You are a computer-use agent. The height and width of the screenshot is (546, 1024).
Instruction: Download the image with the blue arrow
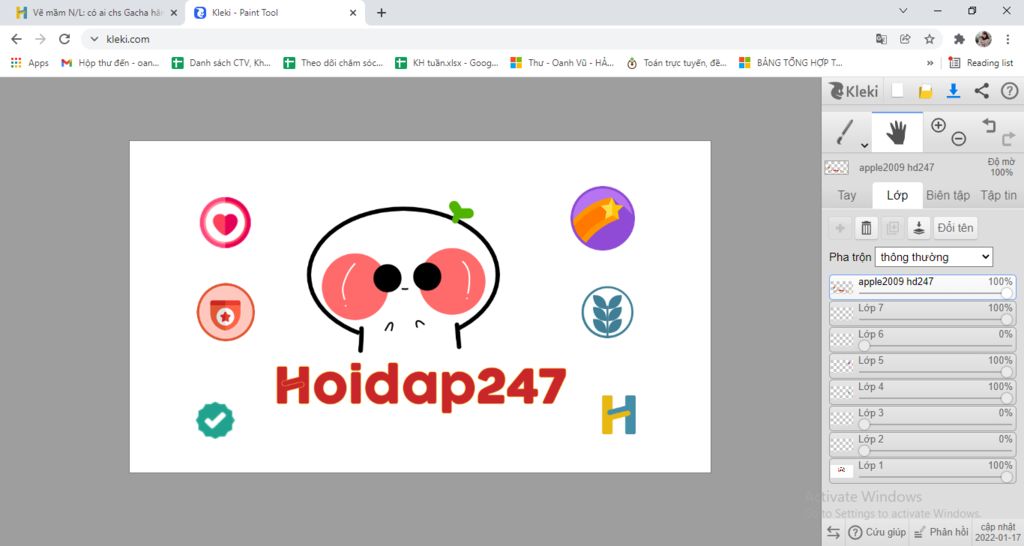tap(953, 91)
